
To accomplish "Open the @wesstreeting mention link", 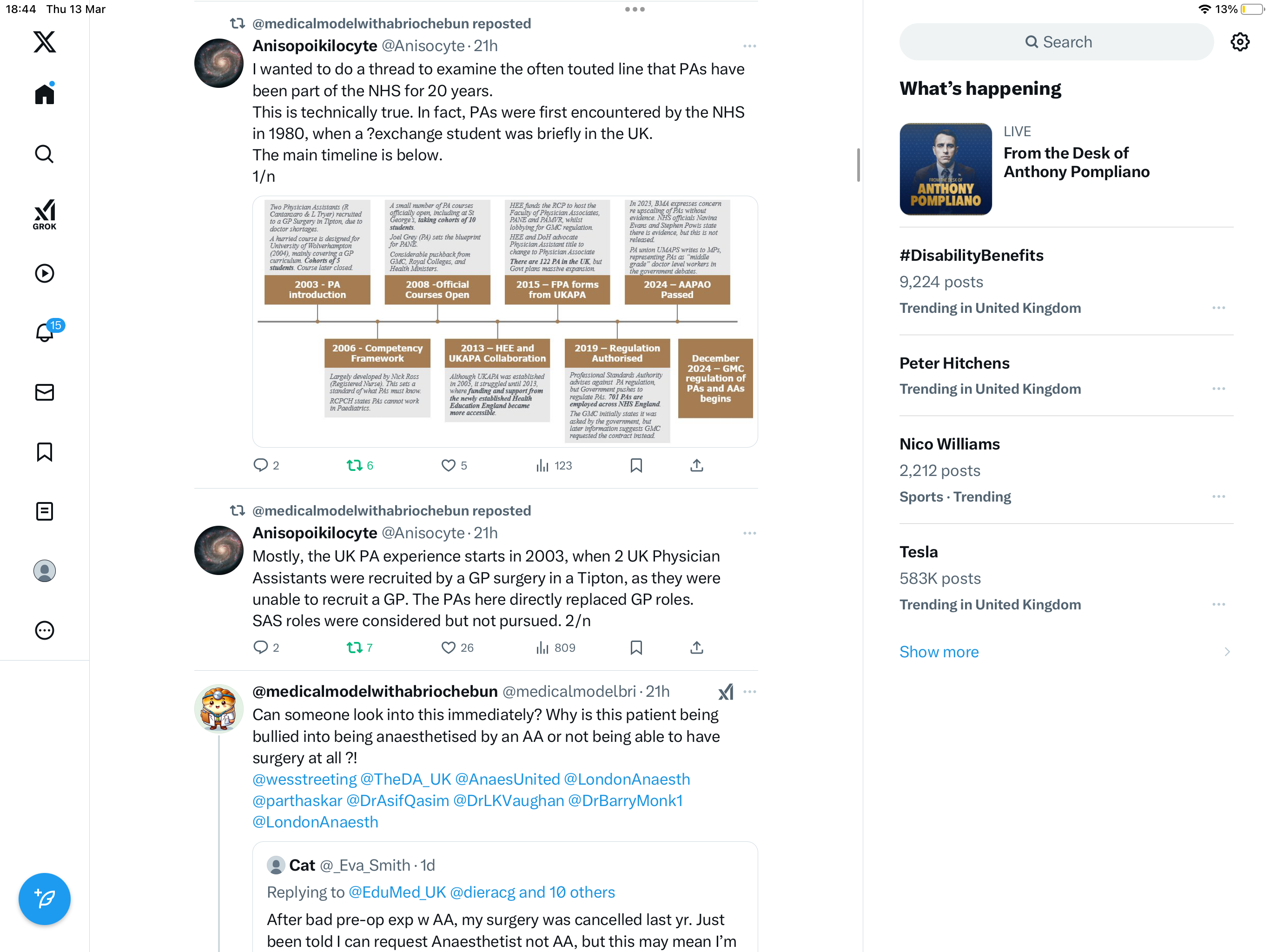I will coord(304,779).
